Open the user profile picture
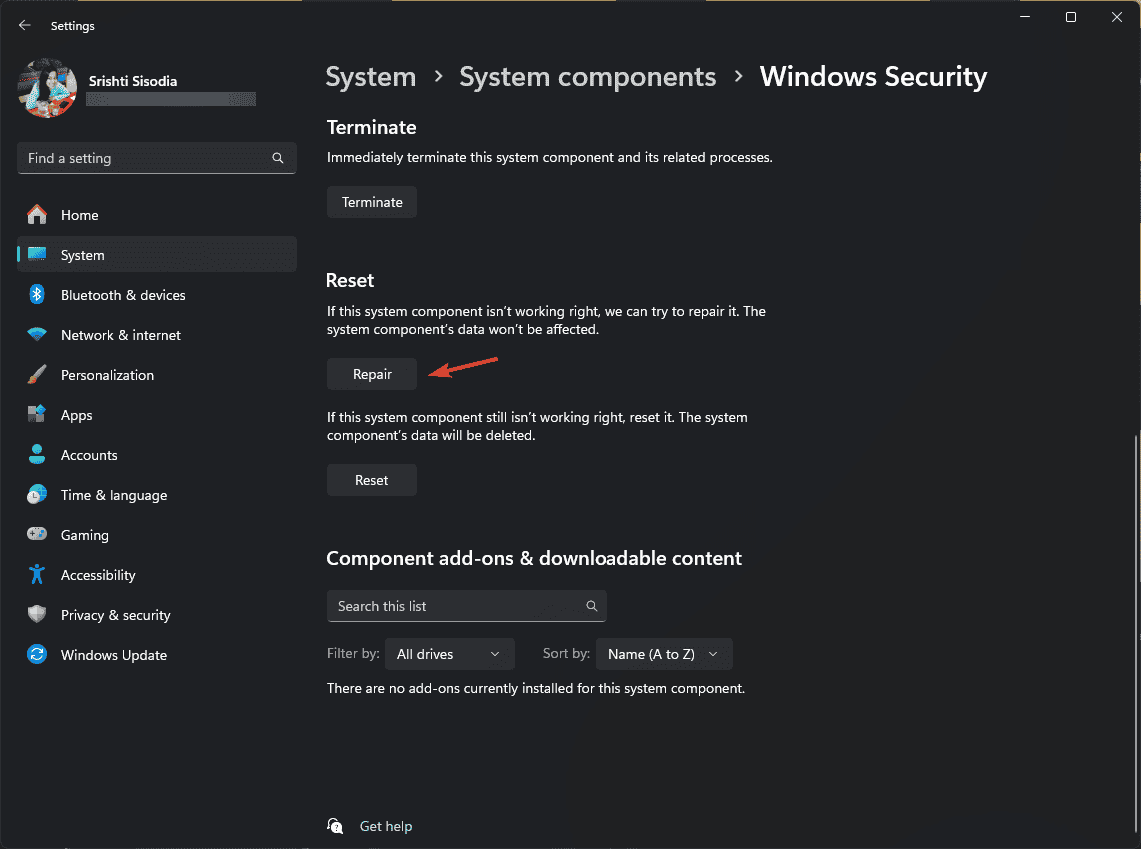 pyautogui.click(x=47, y=88)
